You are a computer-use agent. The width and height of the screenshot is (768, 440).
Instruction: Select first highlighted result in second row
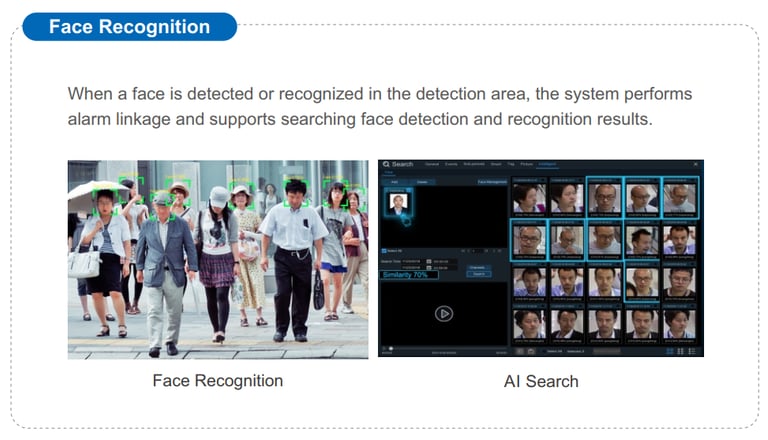[x=529, y=240]
